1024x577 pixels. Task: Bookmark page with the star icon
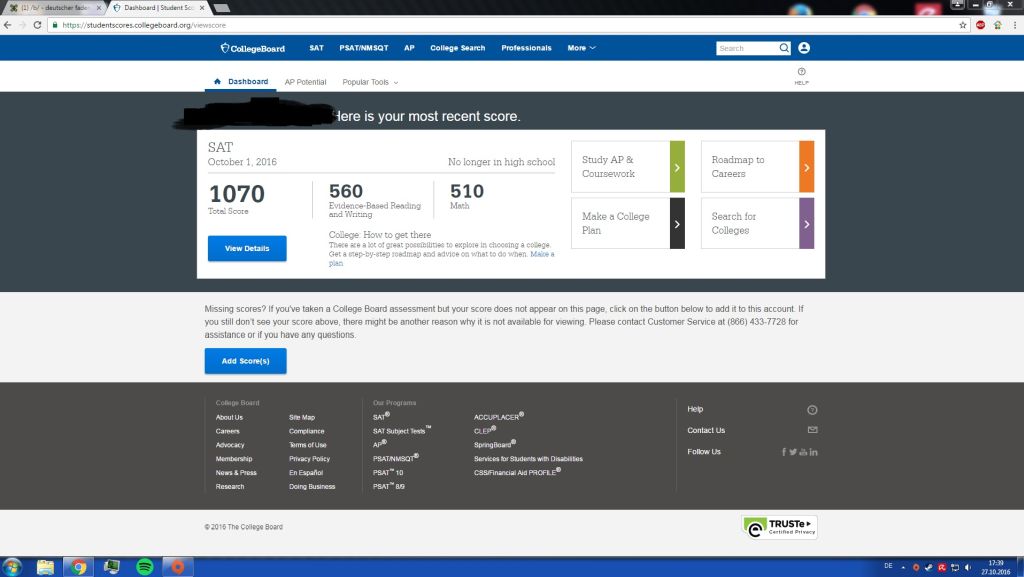pos(963,25)
